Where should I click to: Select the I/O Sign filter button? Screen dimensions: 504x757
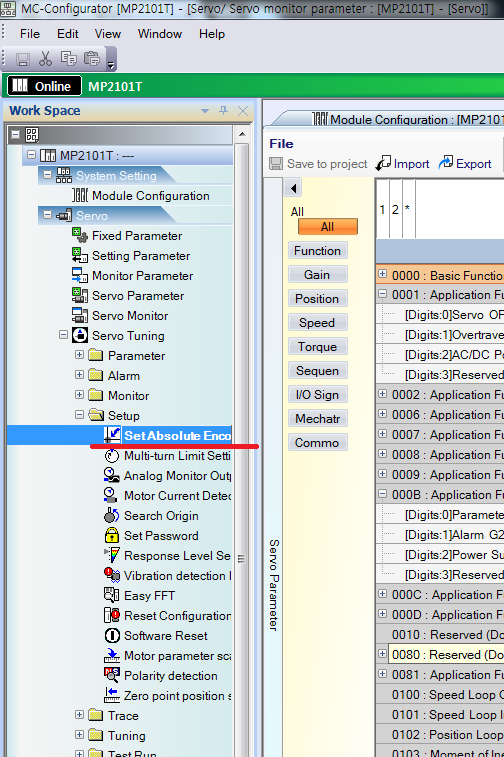tap(318, 394)
